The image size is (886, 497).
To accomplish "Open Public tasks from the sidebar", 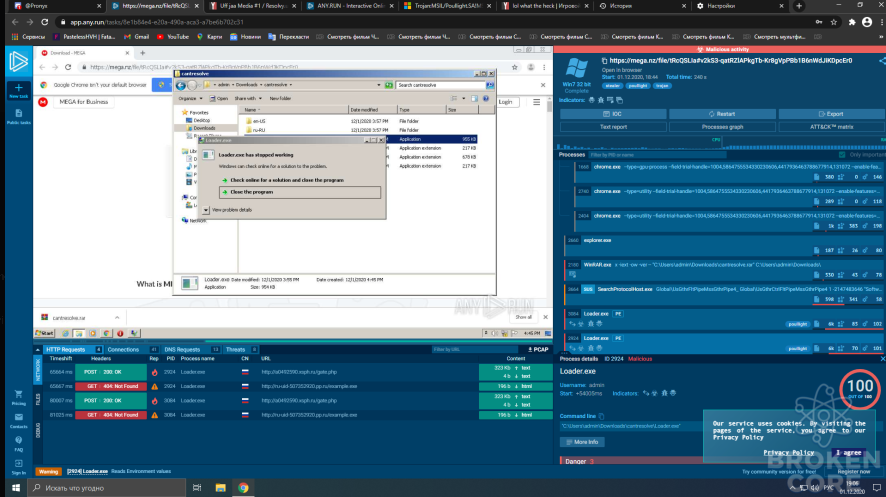I will pyautogui.click(x=18, y=116).
